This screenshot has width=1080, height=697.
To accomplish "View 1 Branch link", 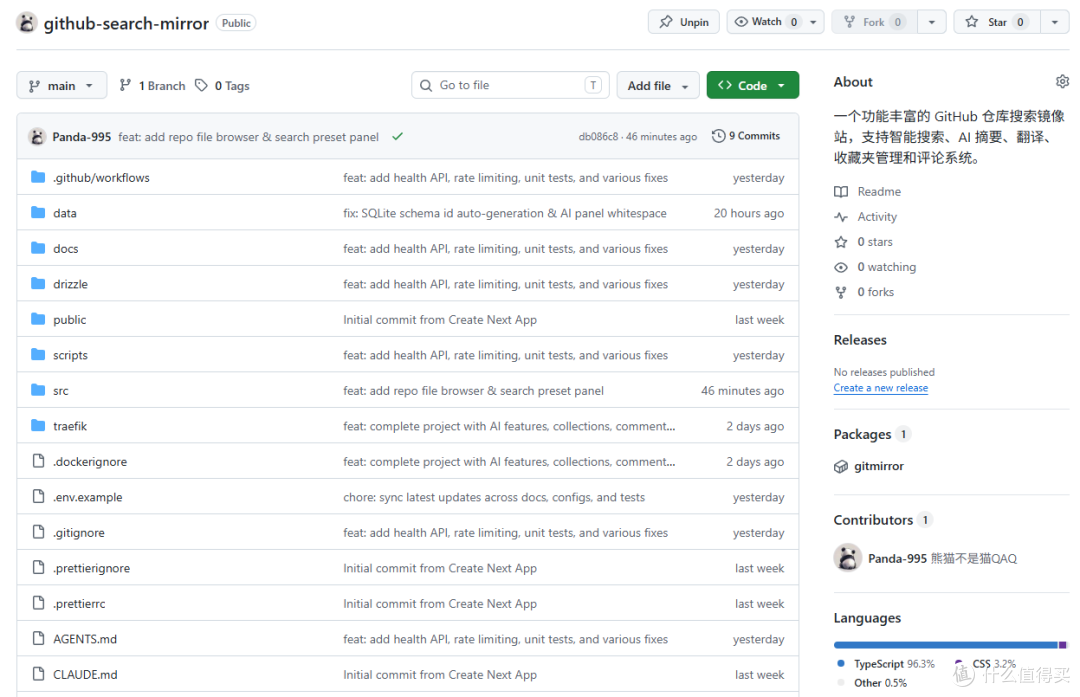I will click(x=152, y=85).
